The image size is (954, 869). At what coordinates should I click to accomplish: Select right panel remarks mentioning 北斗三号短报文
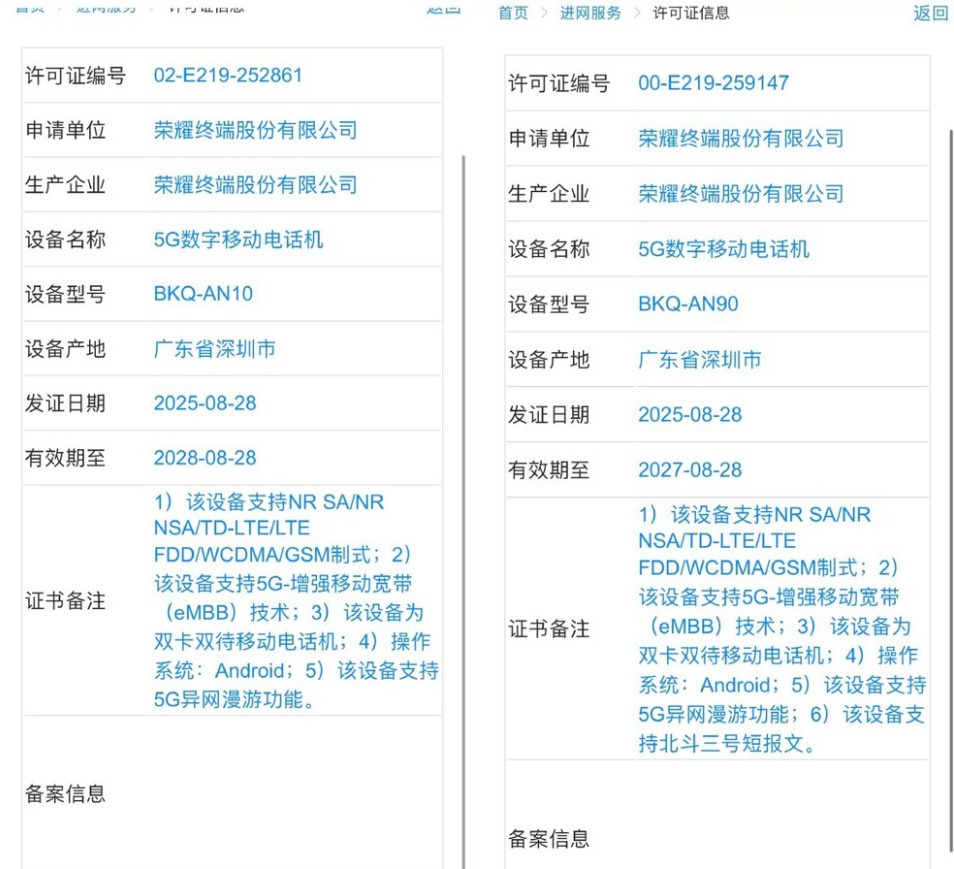click(782, 629)
